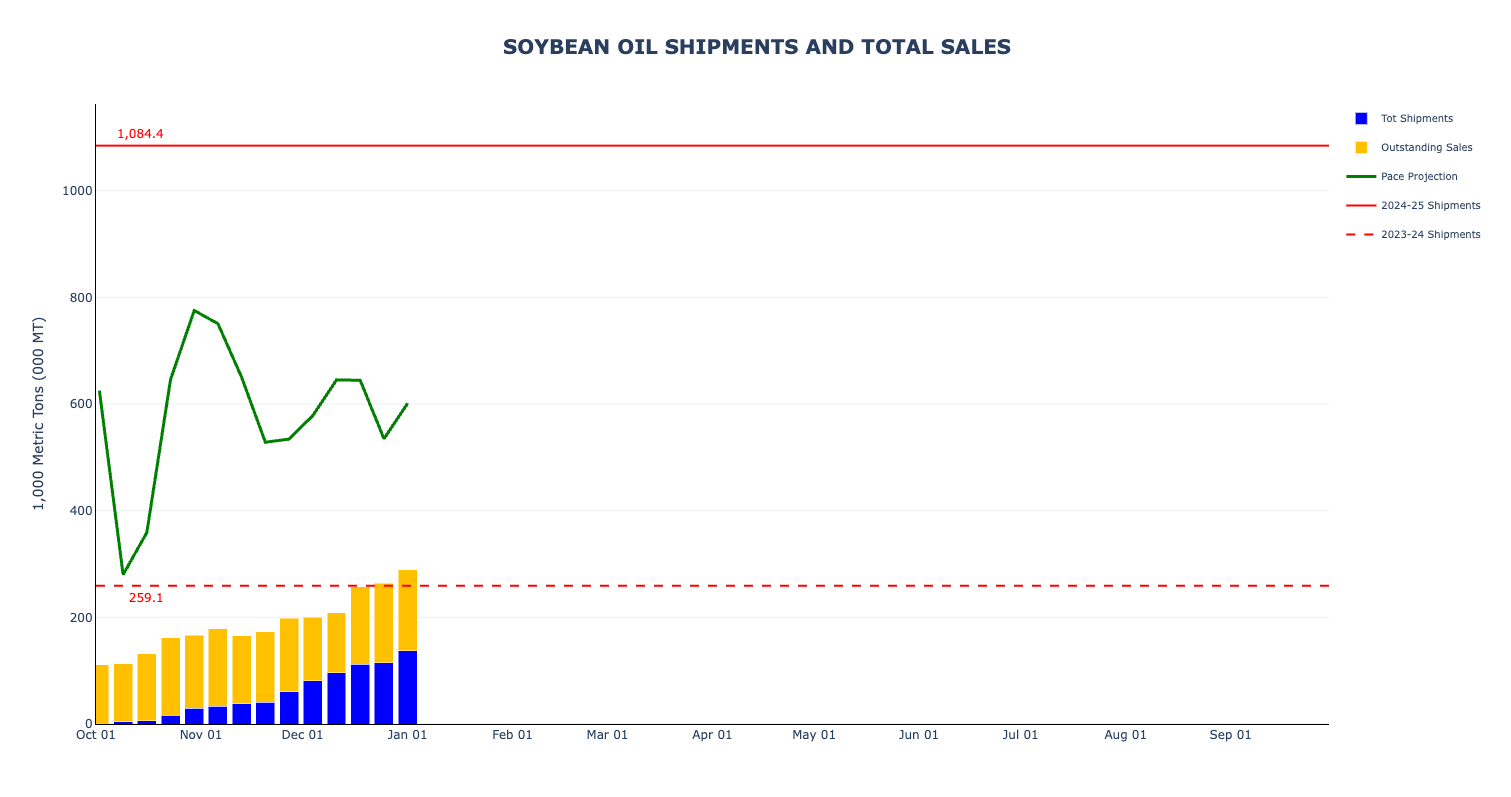
Task: Click the 259.1 red annotation label
Action: pyautogui.click(x=146, y=598)
